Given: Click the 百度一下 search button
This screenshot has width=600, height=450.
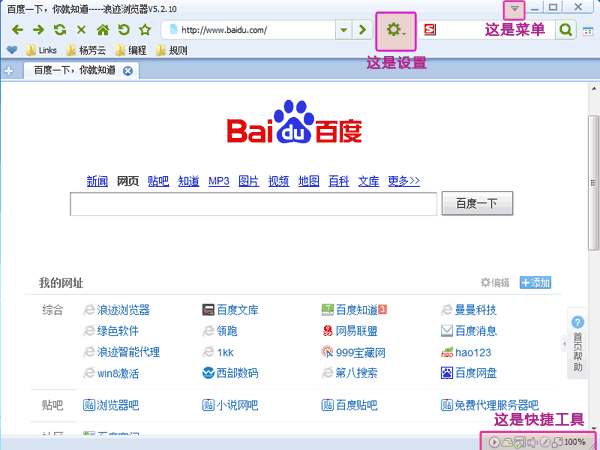Looking at the screenshot, I should [x=476, y=204].
